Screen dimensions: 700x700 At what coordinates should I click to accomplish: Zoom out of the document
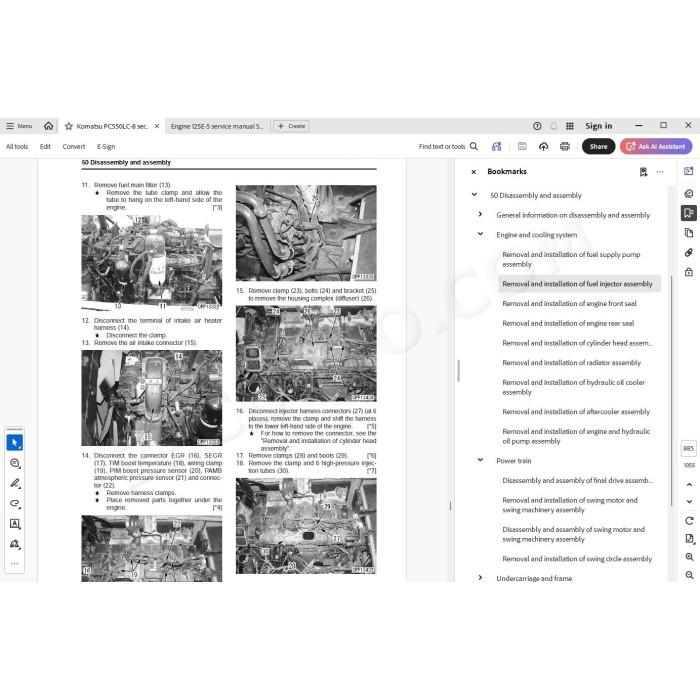point(689,575)
